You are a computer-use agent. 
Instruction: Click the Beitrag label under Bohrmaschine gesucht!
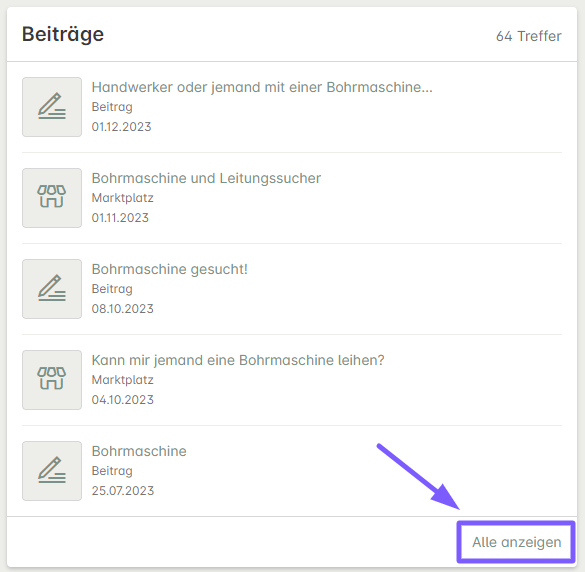112,289
